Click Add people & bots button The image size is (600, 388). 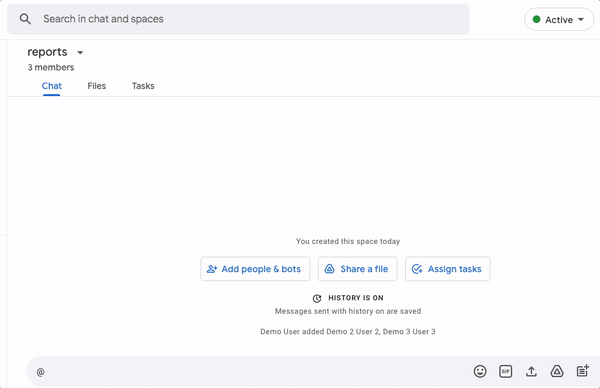[255, 269]
